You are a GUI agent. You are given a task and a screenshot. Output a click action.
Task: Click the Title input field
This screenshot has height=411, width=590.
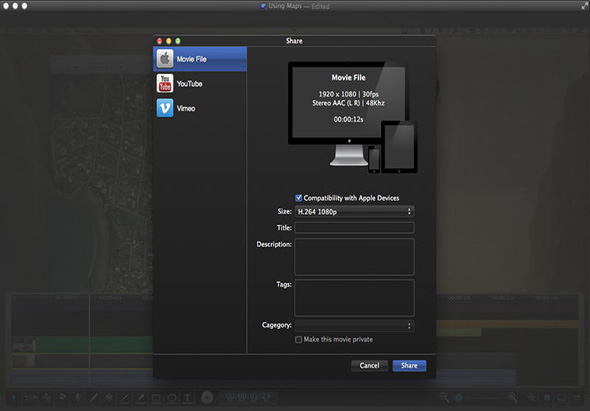(354, 228)
